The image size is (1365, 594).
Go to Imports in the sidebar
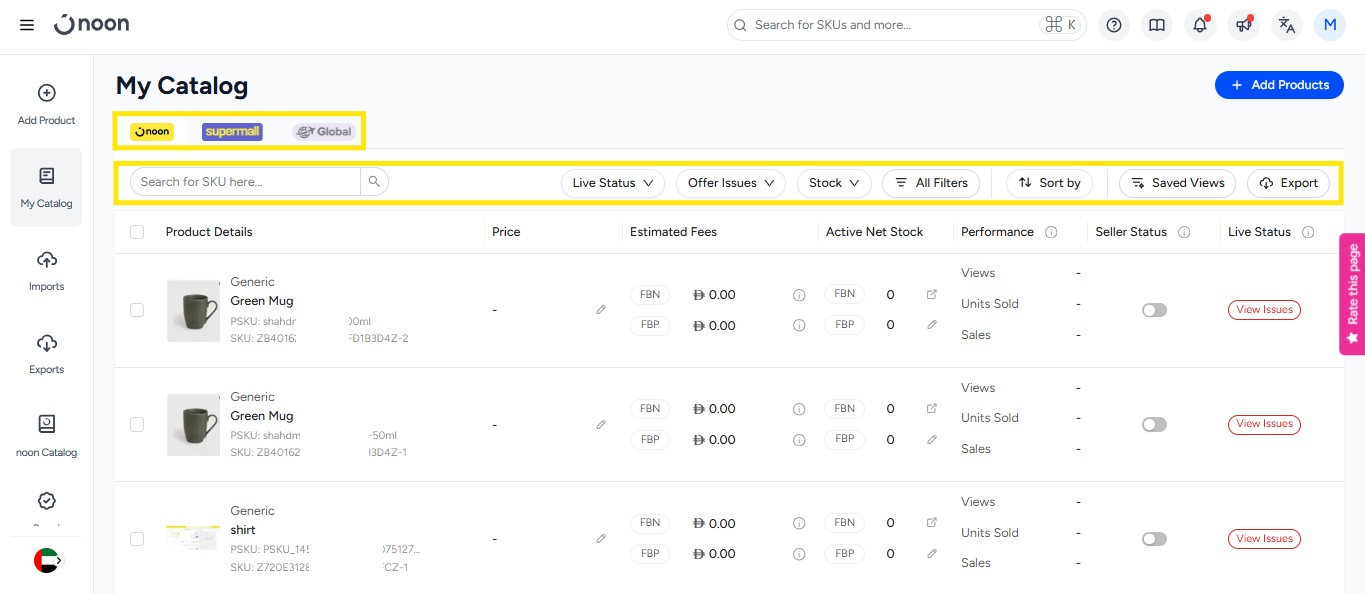(x=46, y=271)
